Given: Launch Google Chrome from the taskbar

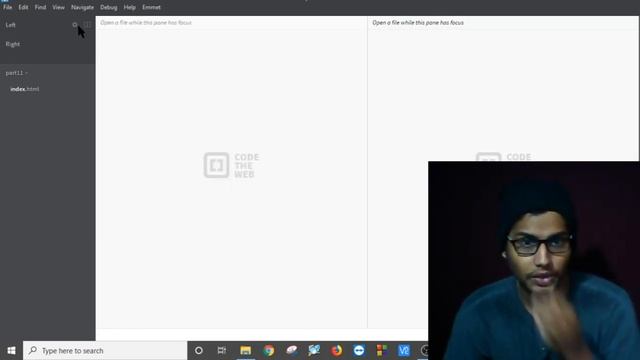Looking at the screenshot, I should 269,351.
